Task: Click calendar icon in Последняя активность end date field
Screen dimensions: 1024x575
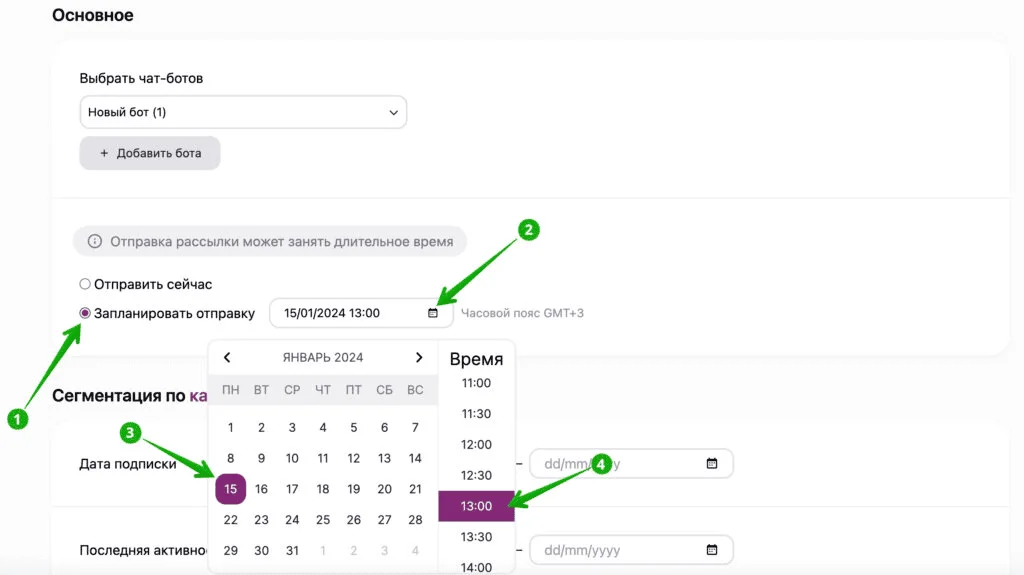Action: [x=712, y=550]
